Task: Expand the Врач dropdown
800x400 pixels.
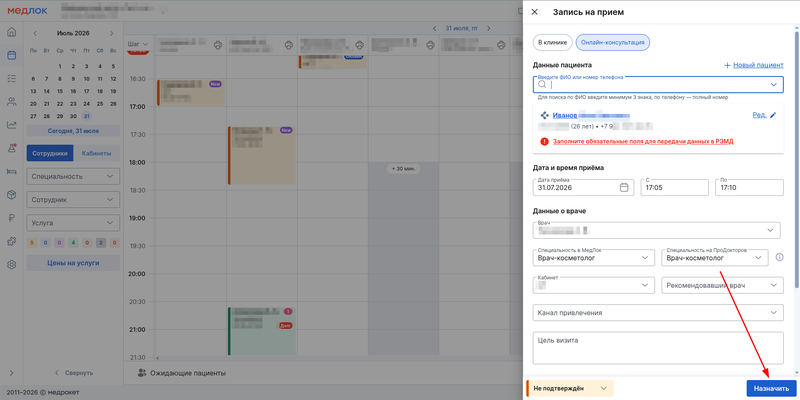Action: click(x=657, y=230)
